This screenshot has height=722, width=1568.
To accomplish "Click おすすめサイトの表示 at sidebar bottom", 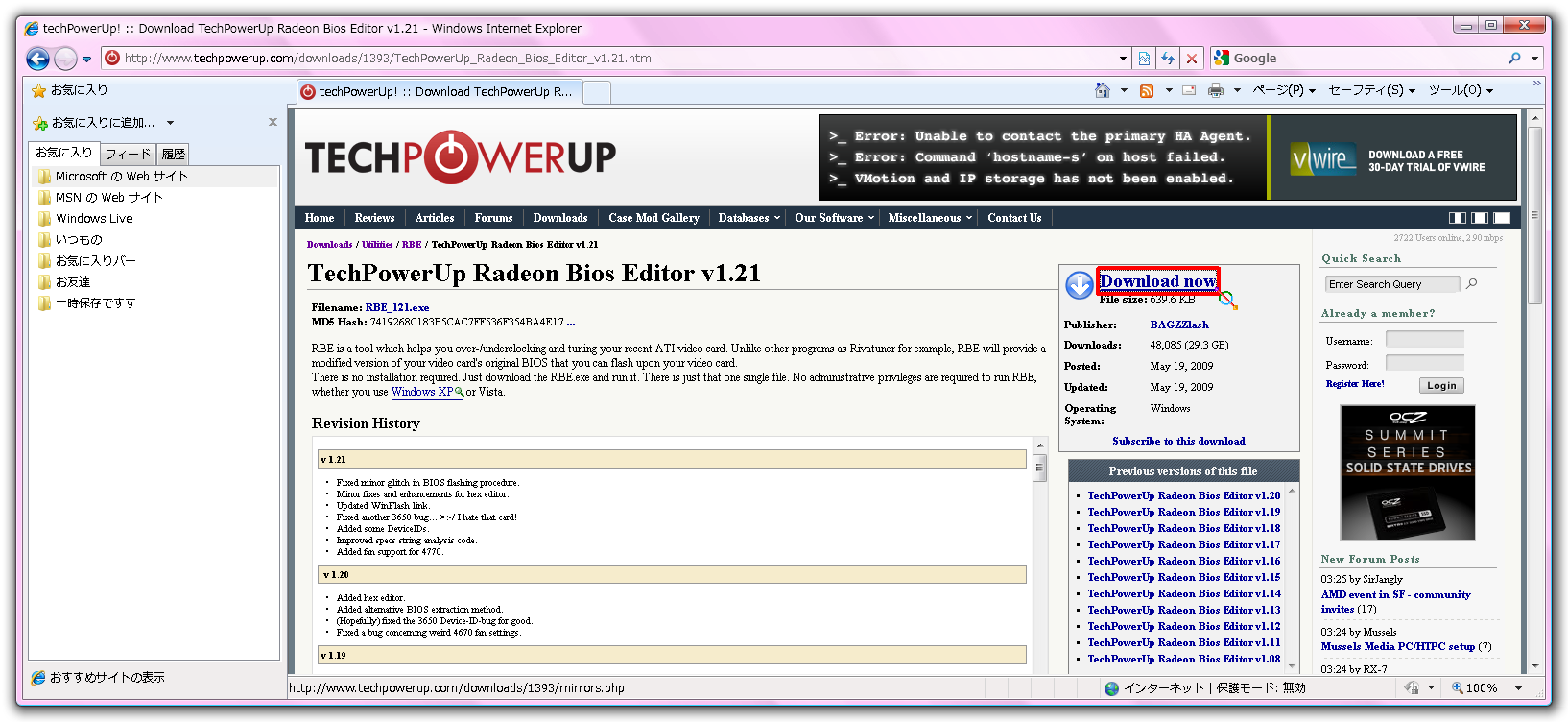I will pos(98,678).
